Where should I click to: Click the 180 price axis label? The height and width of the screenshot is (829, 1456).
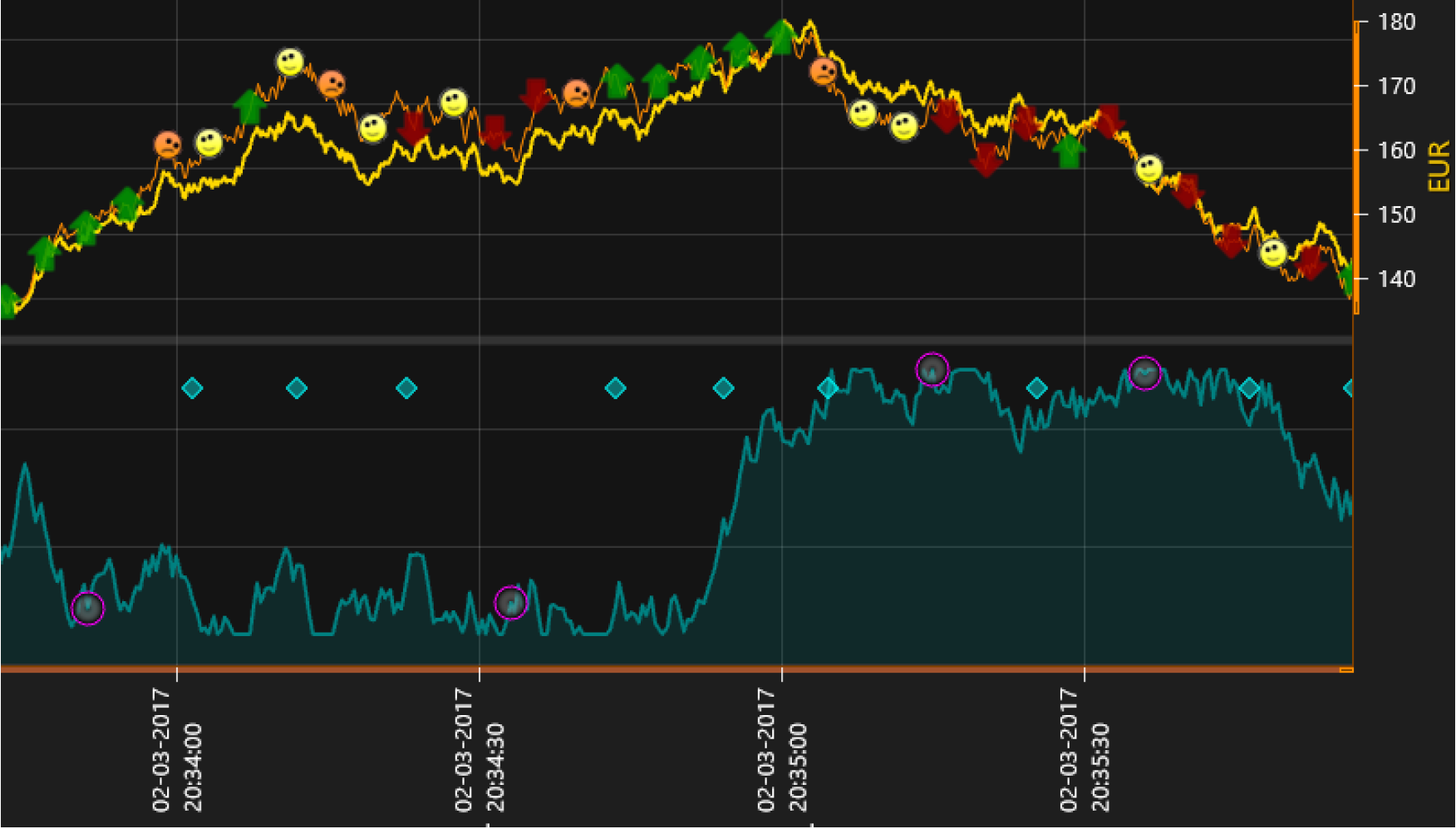click(1396, 22)
